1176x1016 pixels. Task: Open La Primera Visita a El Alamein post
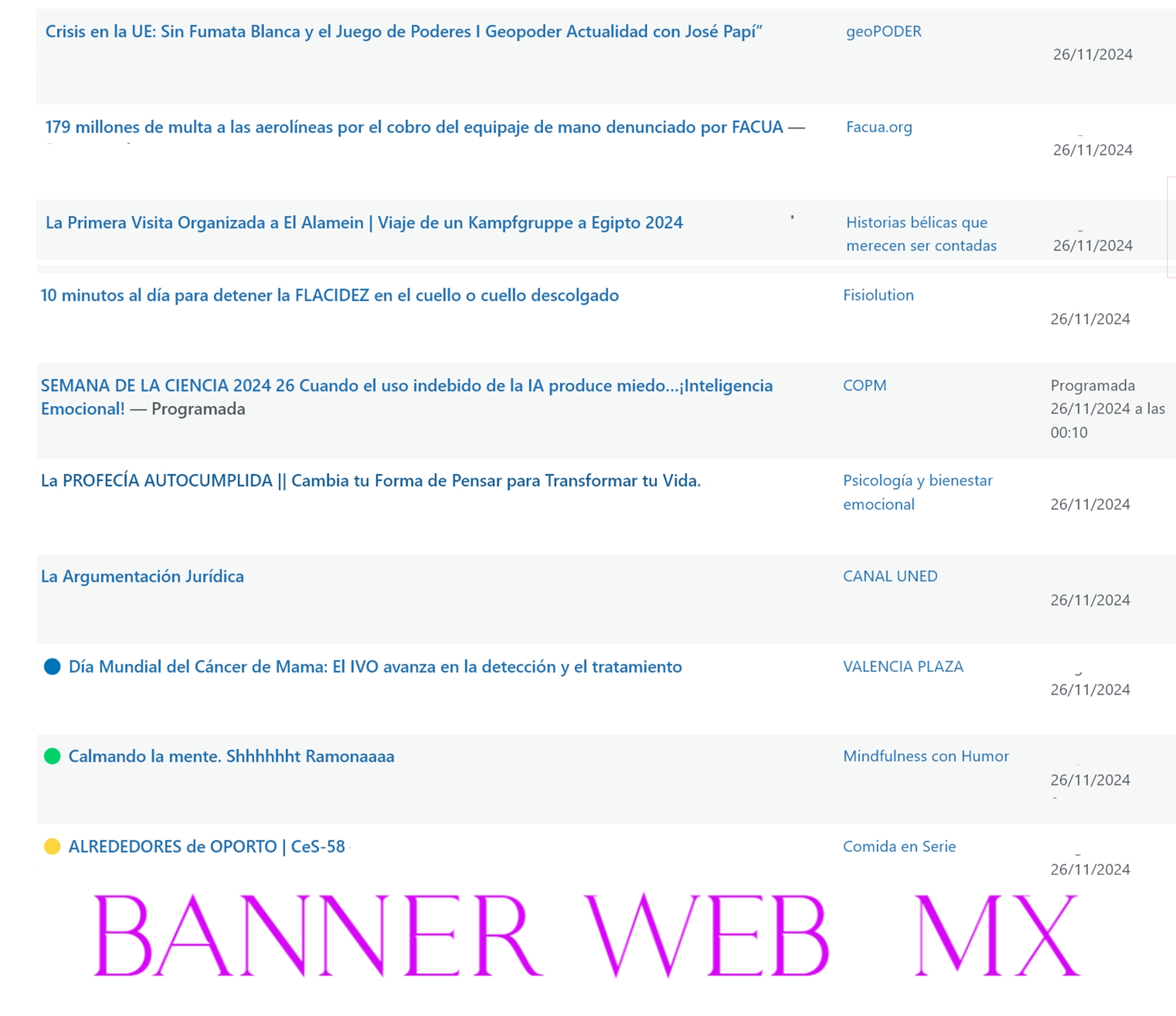[x=364, y=223]
